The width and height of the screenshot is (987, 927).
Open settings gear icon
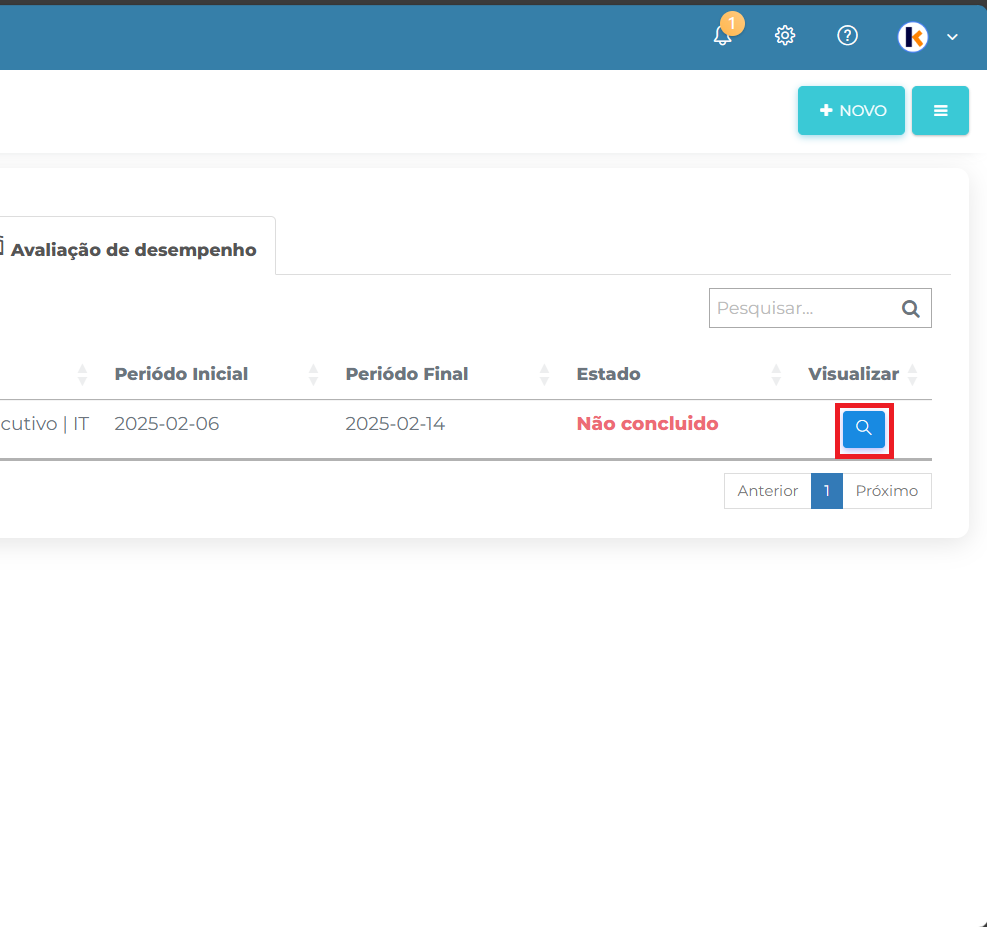click(785, 35)
